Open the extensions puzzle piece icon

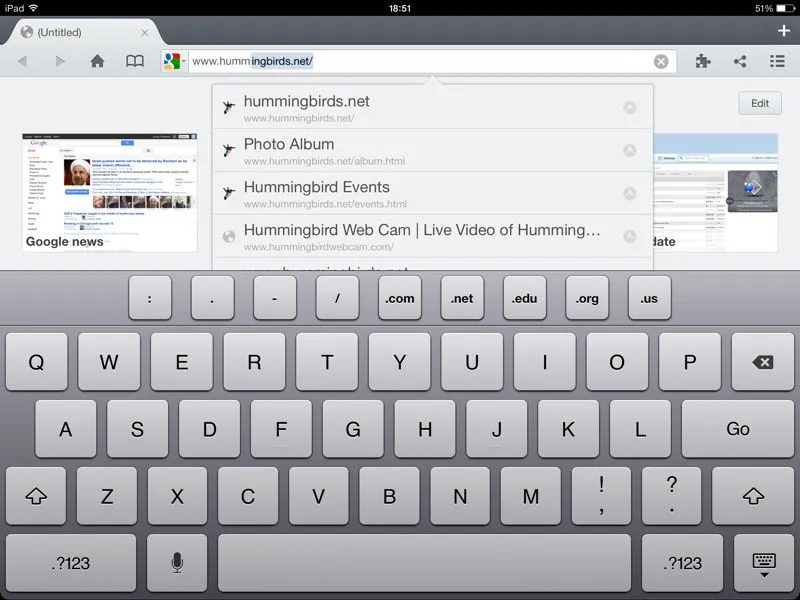click(703, 61)
